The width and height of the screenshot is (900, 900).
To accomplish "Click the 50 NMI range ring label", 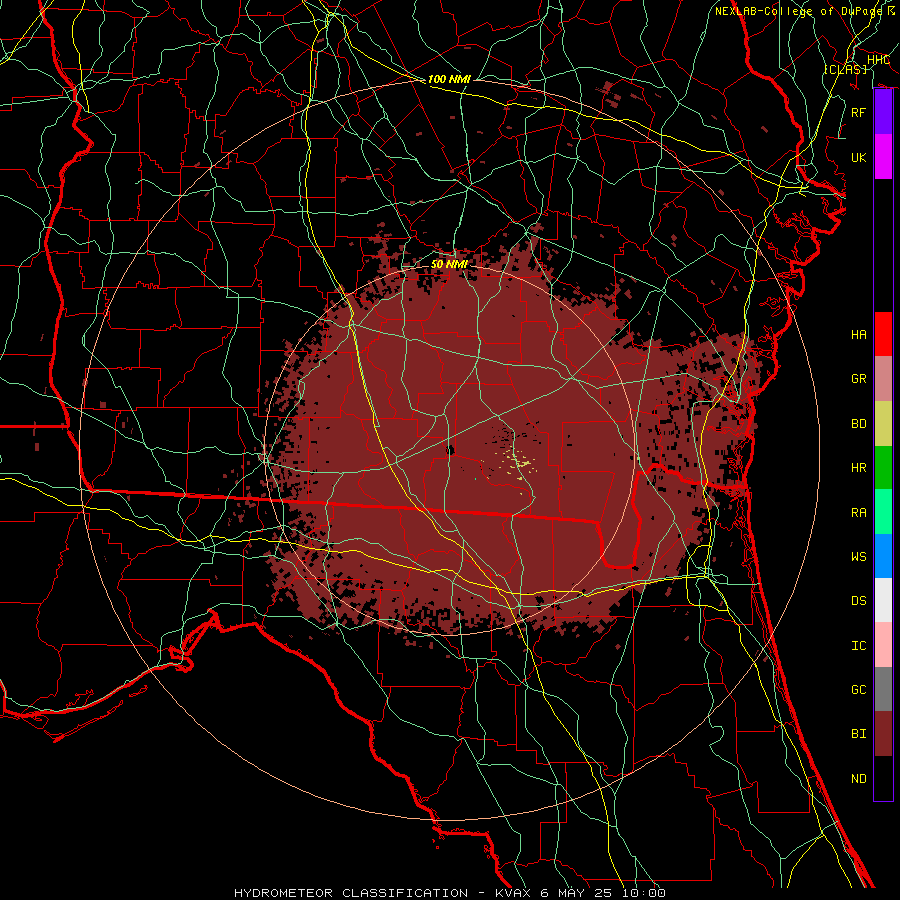I will [x=449, y=264].
